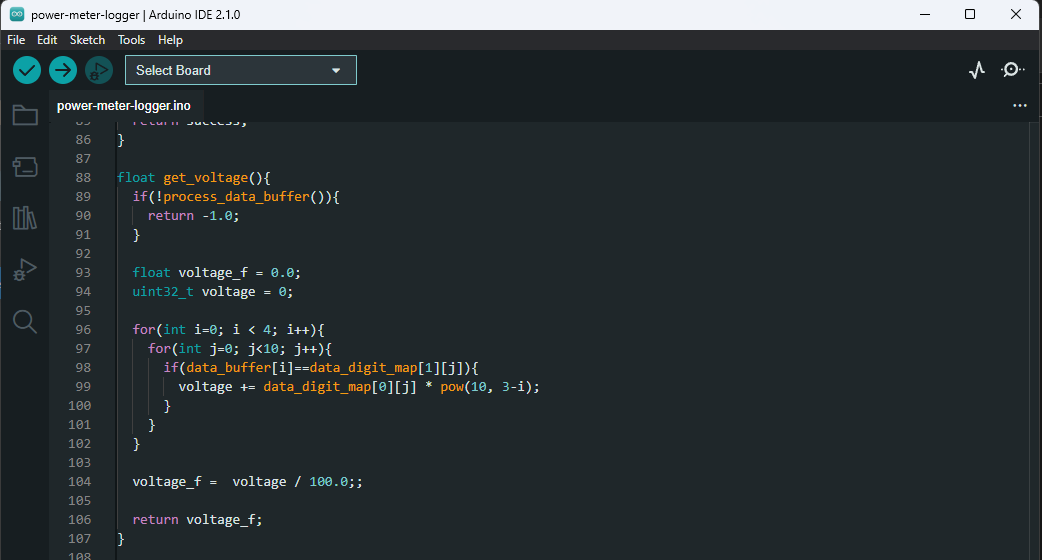Image resolution: width=1042 pixels, height=560 pixels.
Task: Open the Debug panel in sidebar
Action: click(x=25, y=269)
